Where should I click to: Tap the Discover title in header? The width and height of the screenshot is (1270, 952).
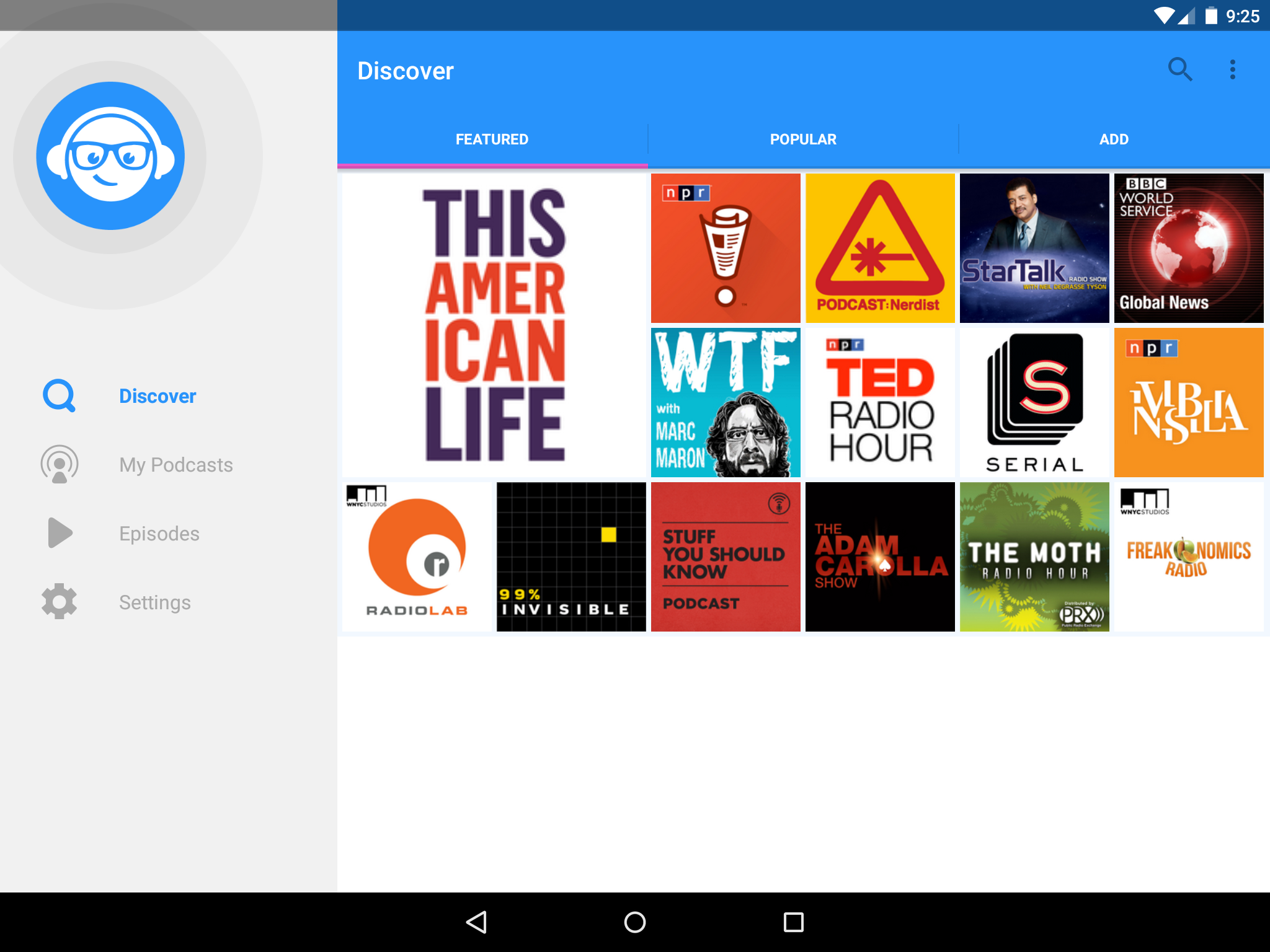pyautogui.click(x=406, y=71)
